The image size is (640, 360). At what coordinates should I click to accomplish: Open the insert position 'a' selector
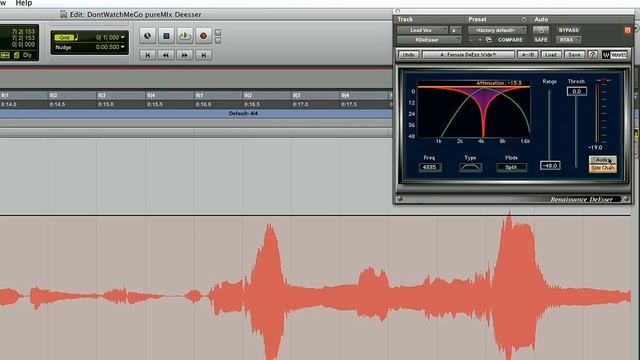coord(455,30)
